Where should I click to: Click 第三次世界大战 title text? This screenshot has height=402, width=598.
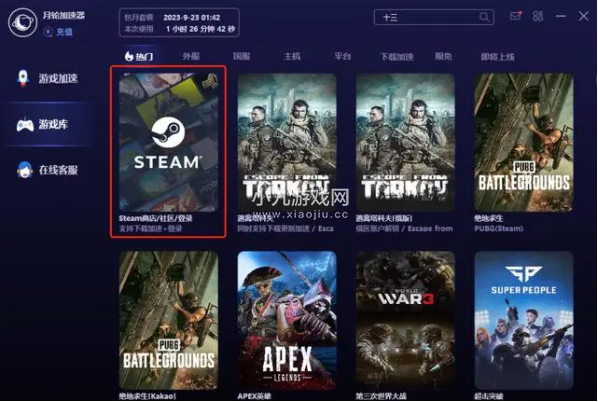coord(381,396)
